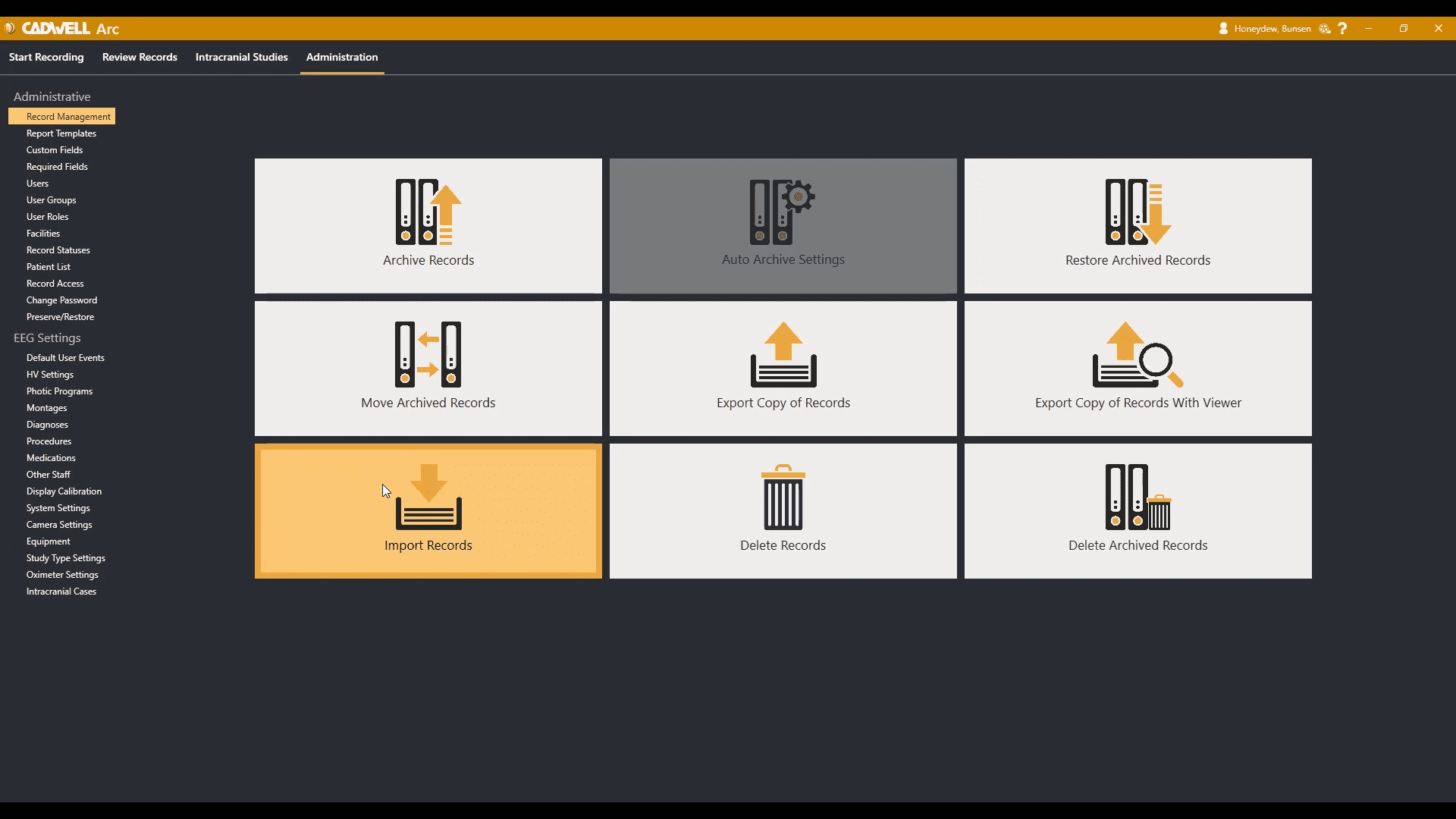
Task: Open Oximeter Settings in sidebar
Action: 62,575
